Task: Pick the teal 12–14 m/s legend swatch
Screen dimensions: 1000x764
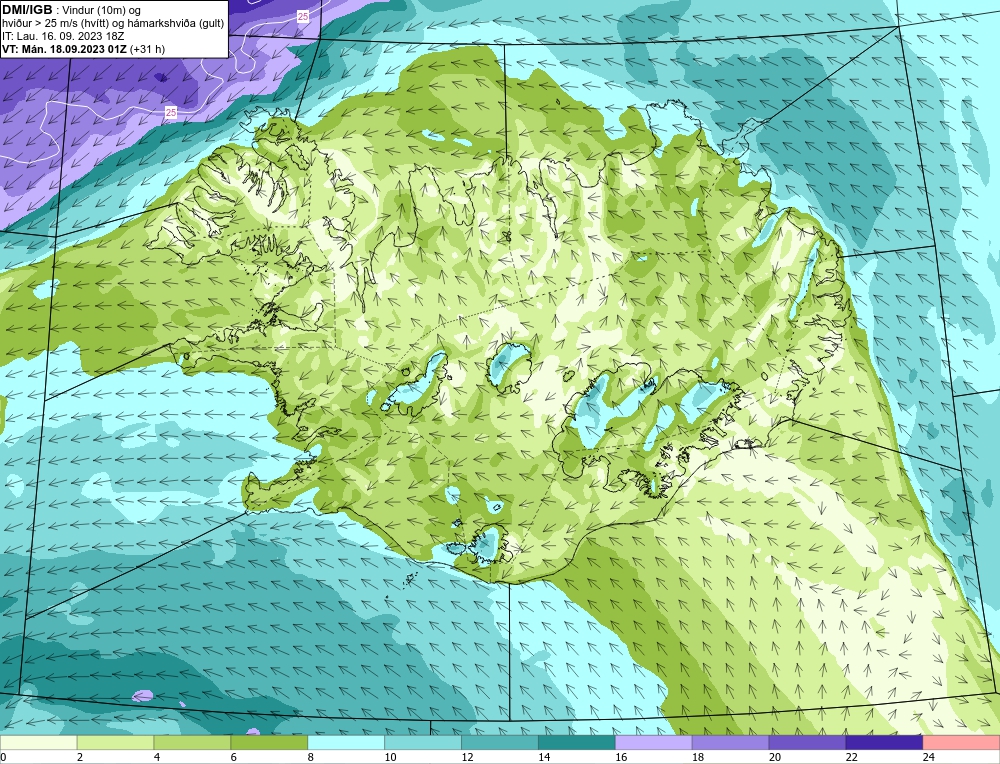Action: (x=499, y=742)
